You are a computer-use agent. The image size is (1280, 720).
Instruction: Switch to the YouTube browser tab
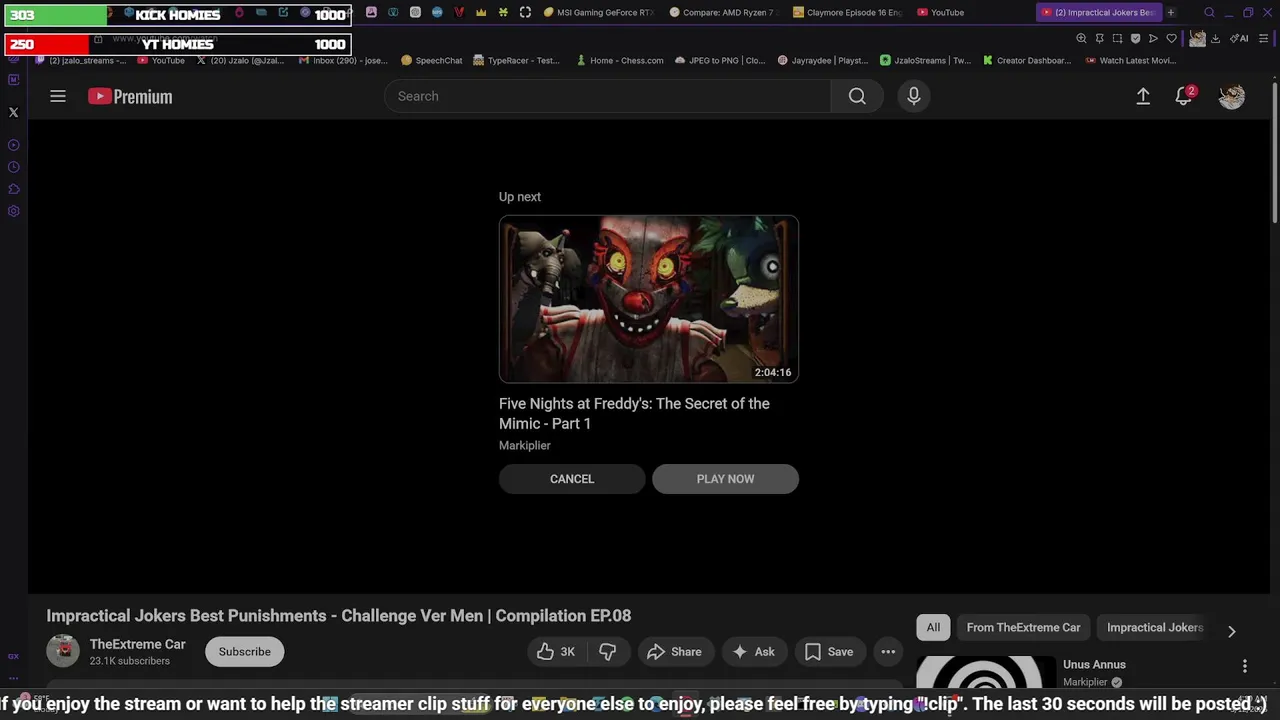(x=970, y=12)
